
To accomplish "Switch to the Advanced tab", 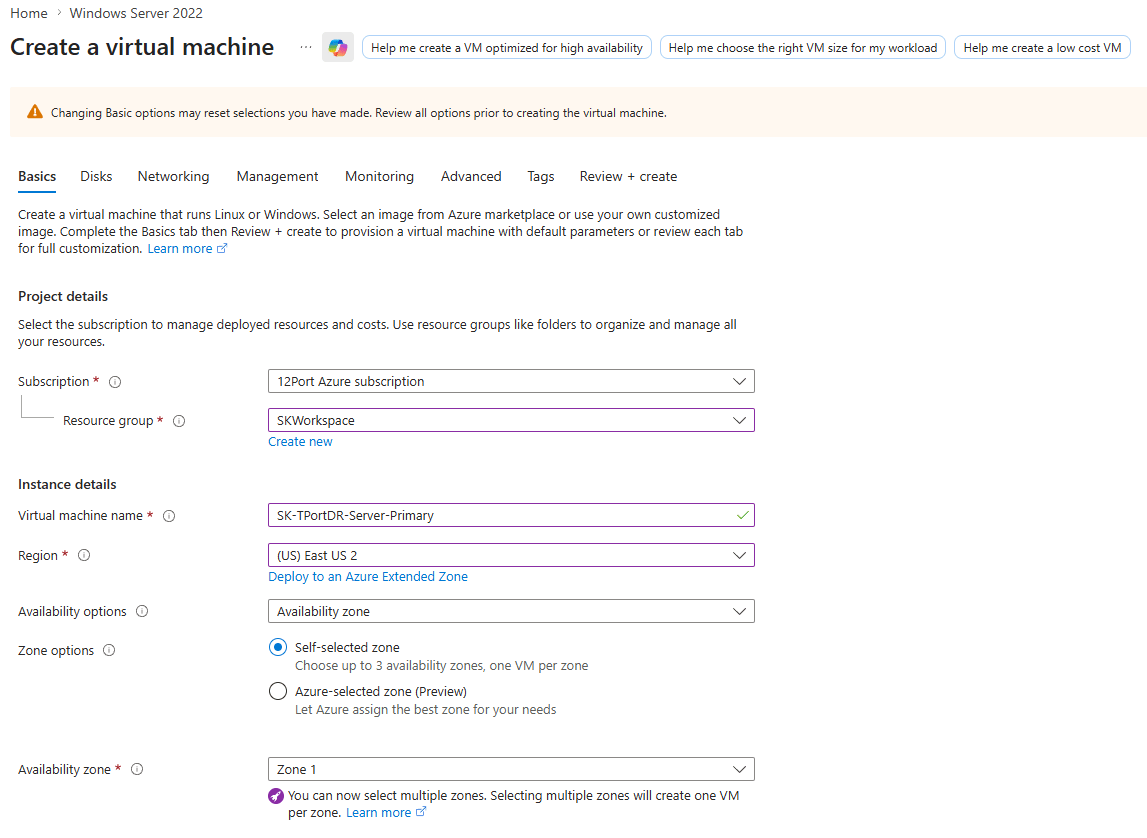I will 471,177.
